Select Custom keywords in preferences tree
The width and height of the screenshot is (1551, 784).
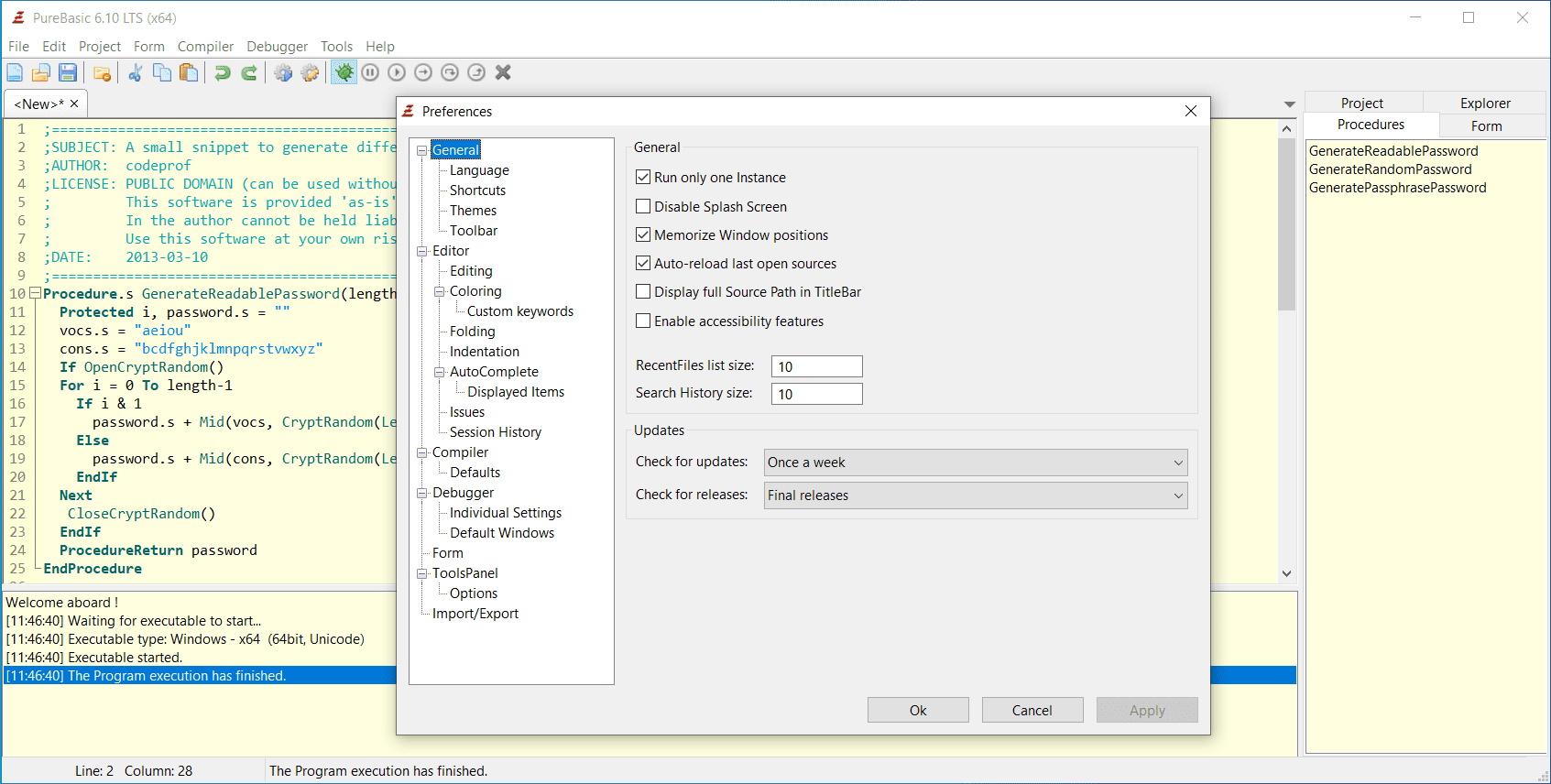(x=520, y=311)
